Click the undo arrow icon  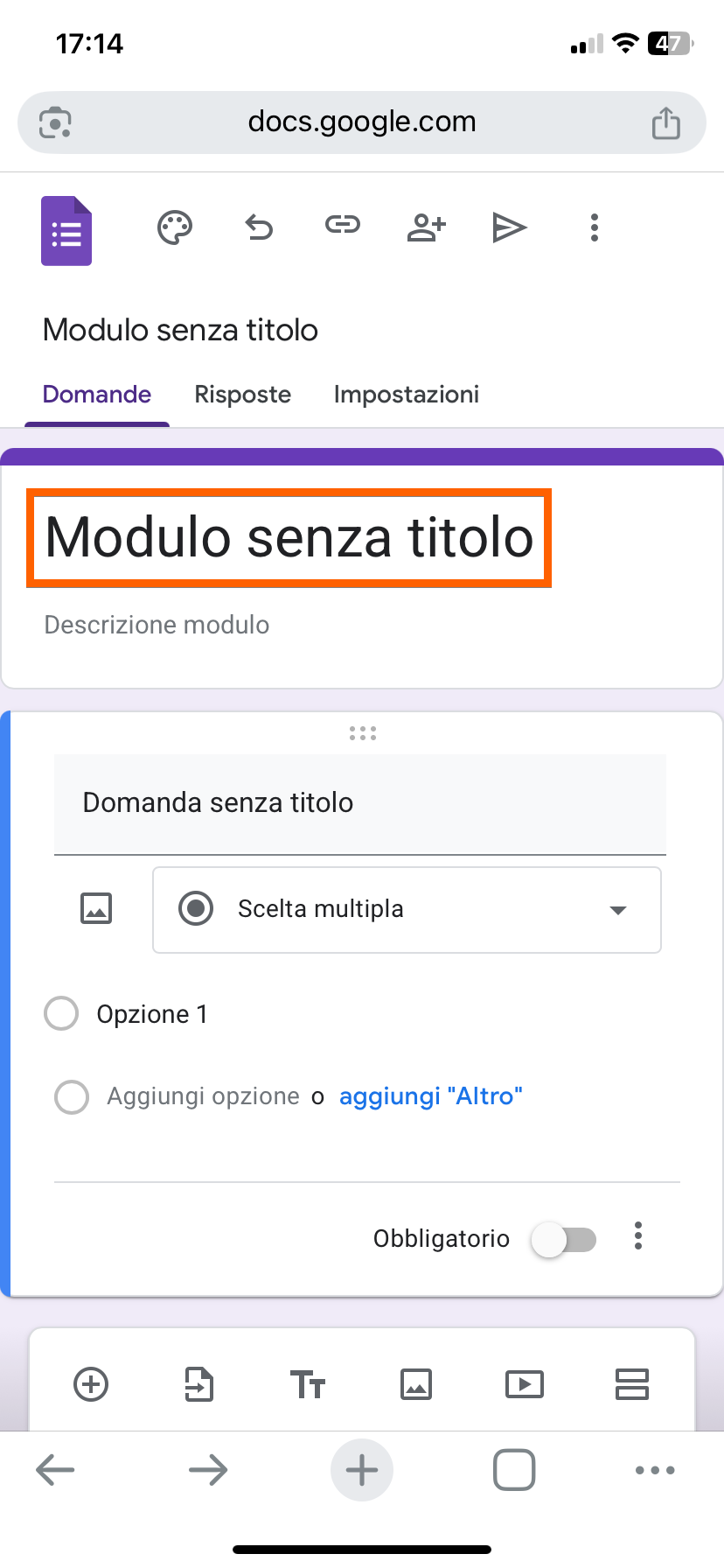[259, 228]
